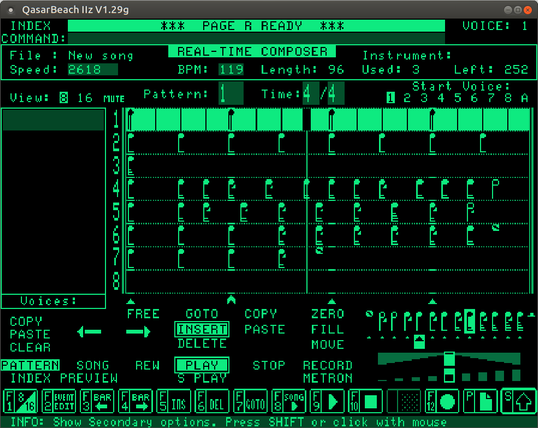Click the small icon after the last note

coord(532,314)
